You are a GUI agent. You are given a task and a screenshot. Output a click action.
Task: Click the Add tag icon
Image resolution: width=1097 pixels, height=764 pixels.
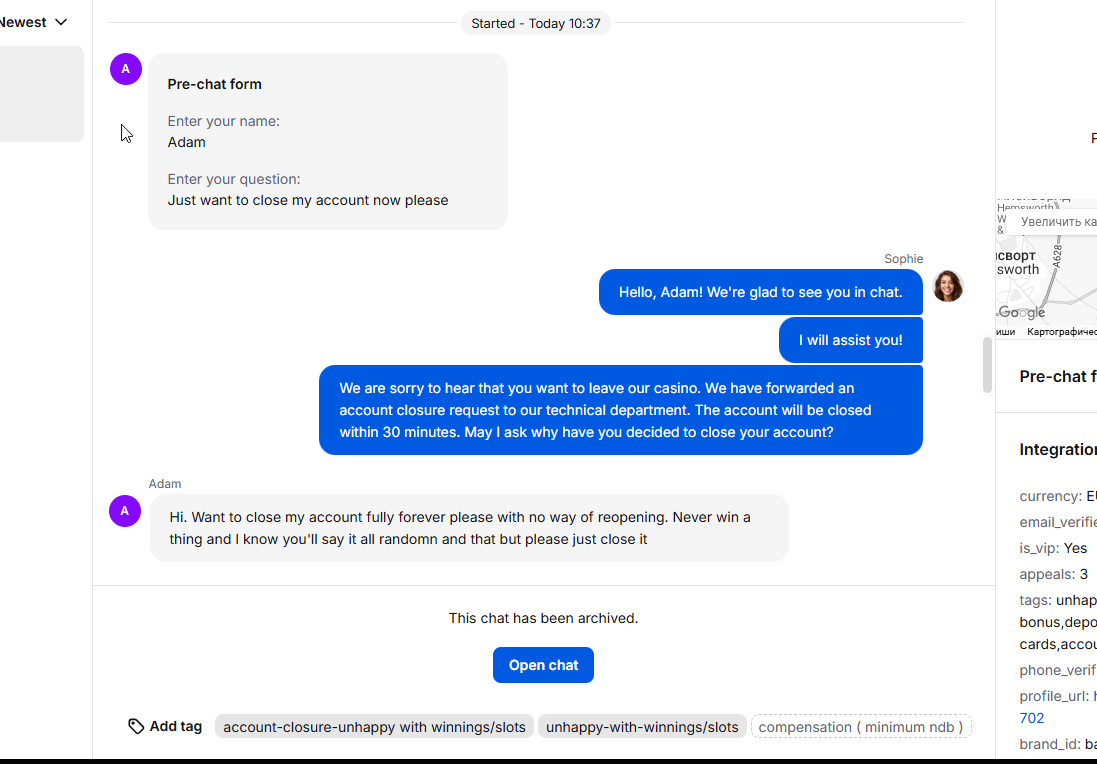(x=136, y=726)
